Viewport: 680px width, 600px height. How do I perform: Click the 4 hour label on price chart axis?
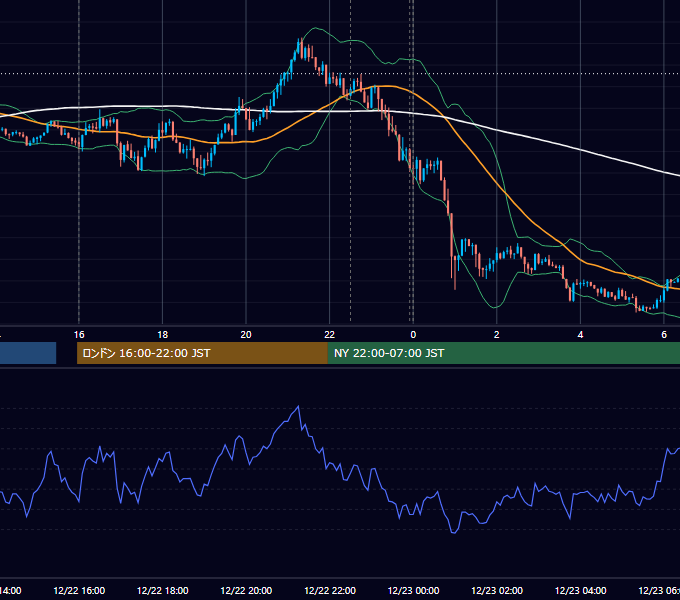pyautogui.click(x=580, y=335)
